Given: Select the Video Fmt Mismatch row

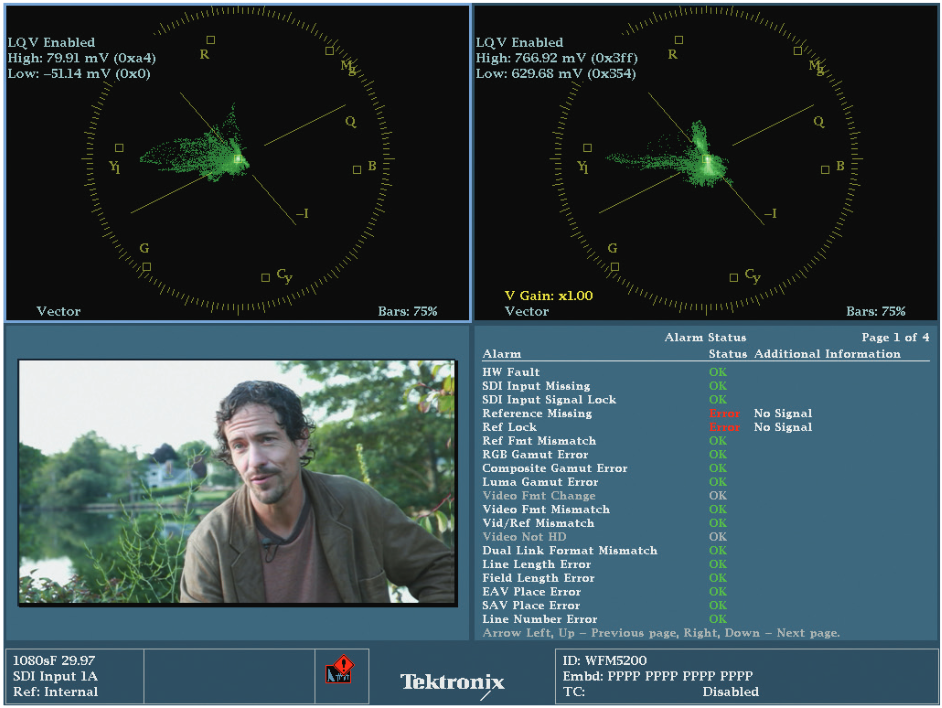Looking at the screenshot, I should click(x=706, y=510).
